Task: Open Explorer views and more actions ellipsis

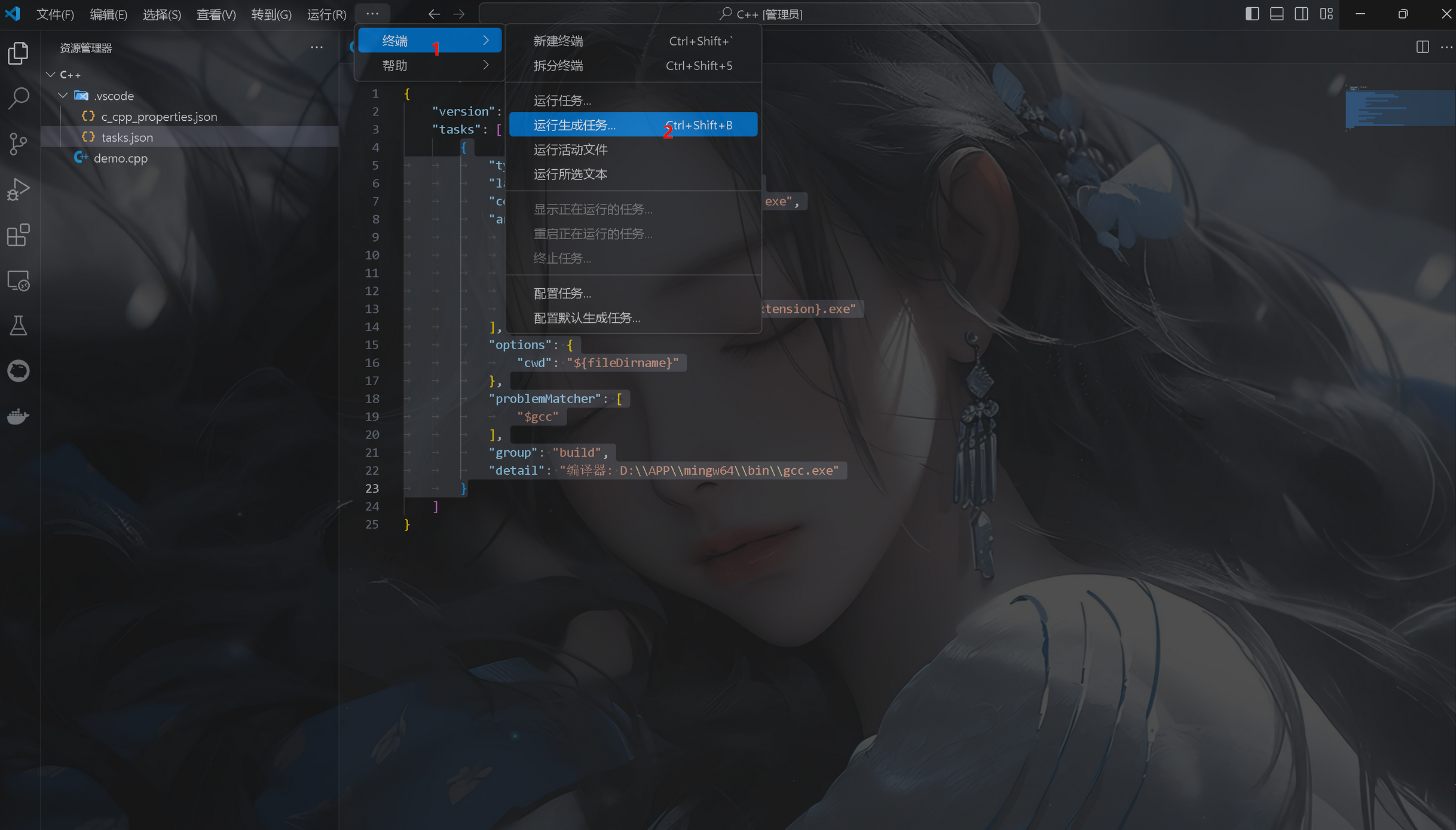Action: pos(317,47)
